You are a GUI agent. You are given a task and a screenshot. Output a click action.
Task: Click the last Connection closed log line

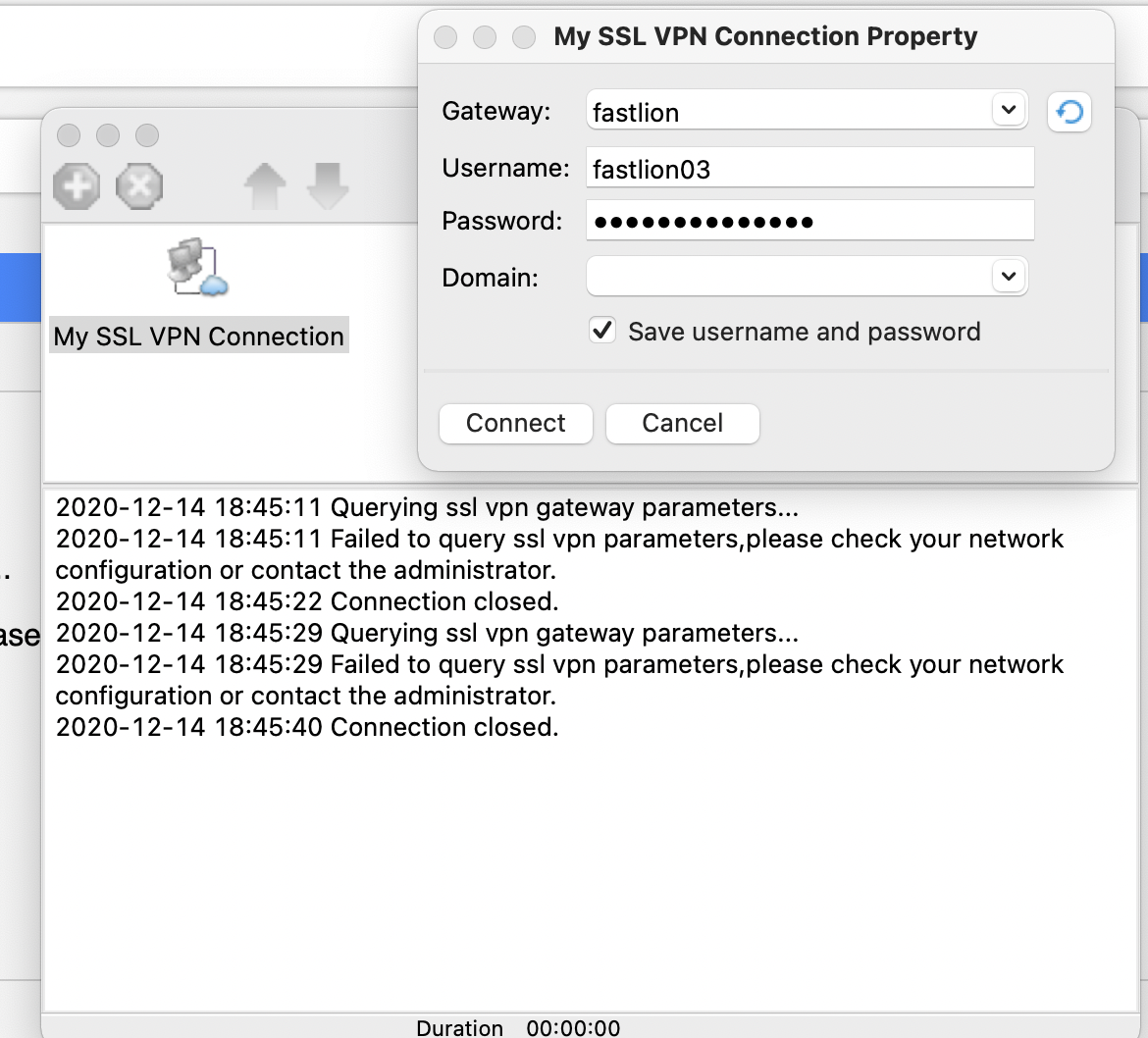307,727
